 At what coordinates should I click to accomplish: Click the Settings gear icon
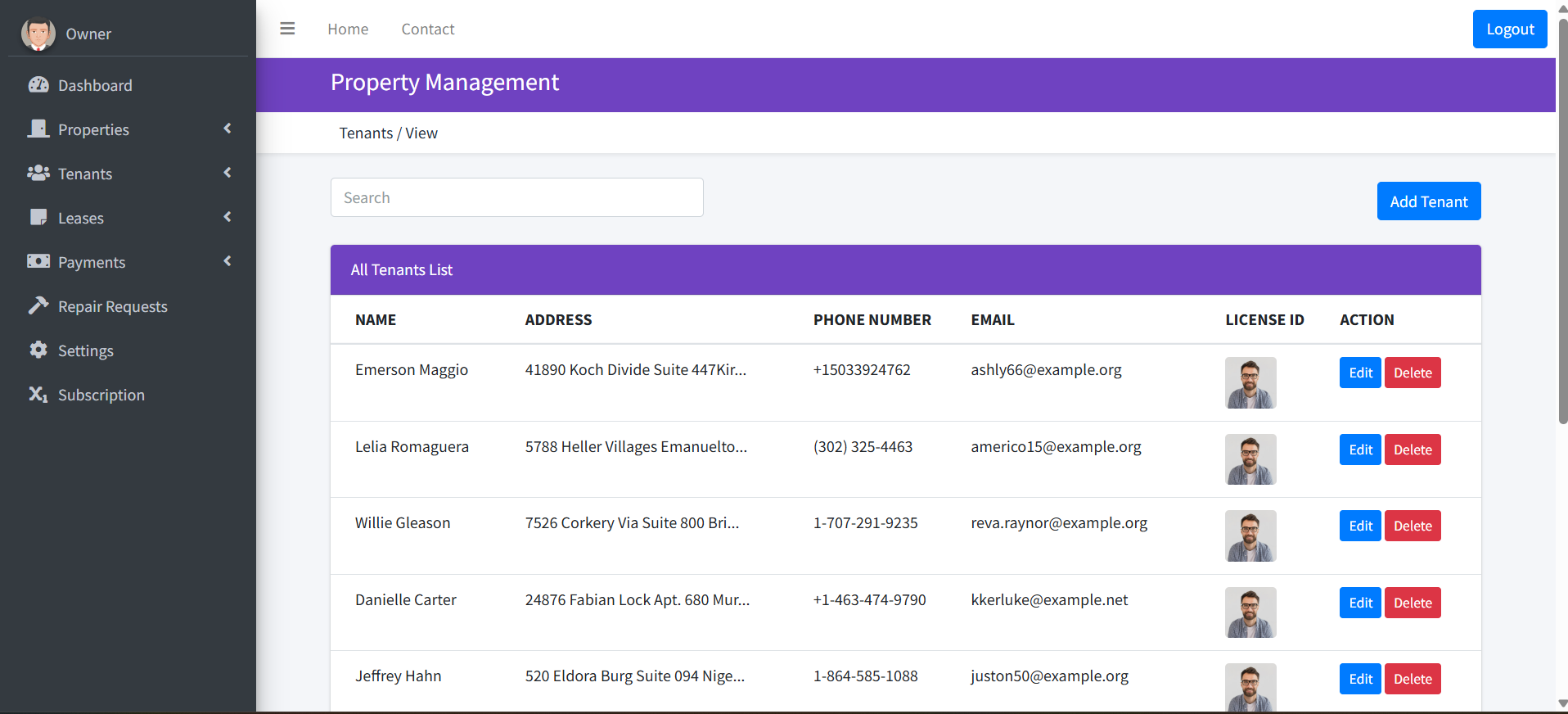click(x=38, y=350)
